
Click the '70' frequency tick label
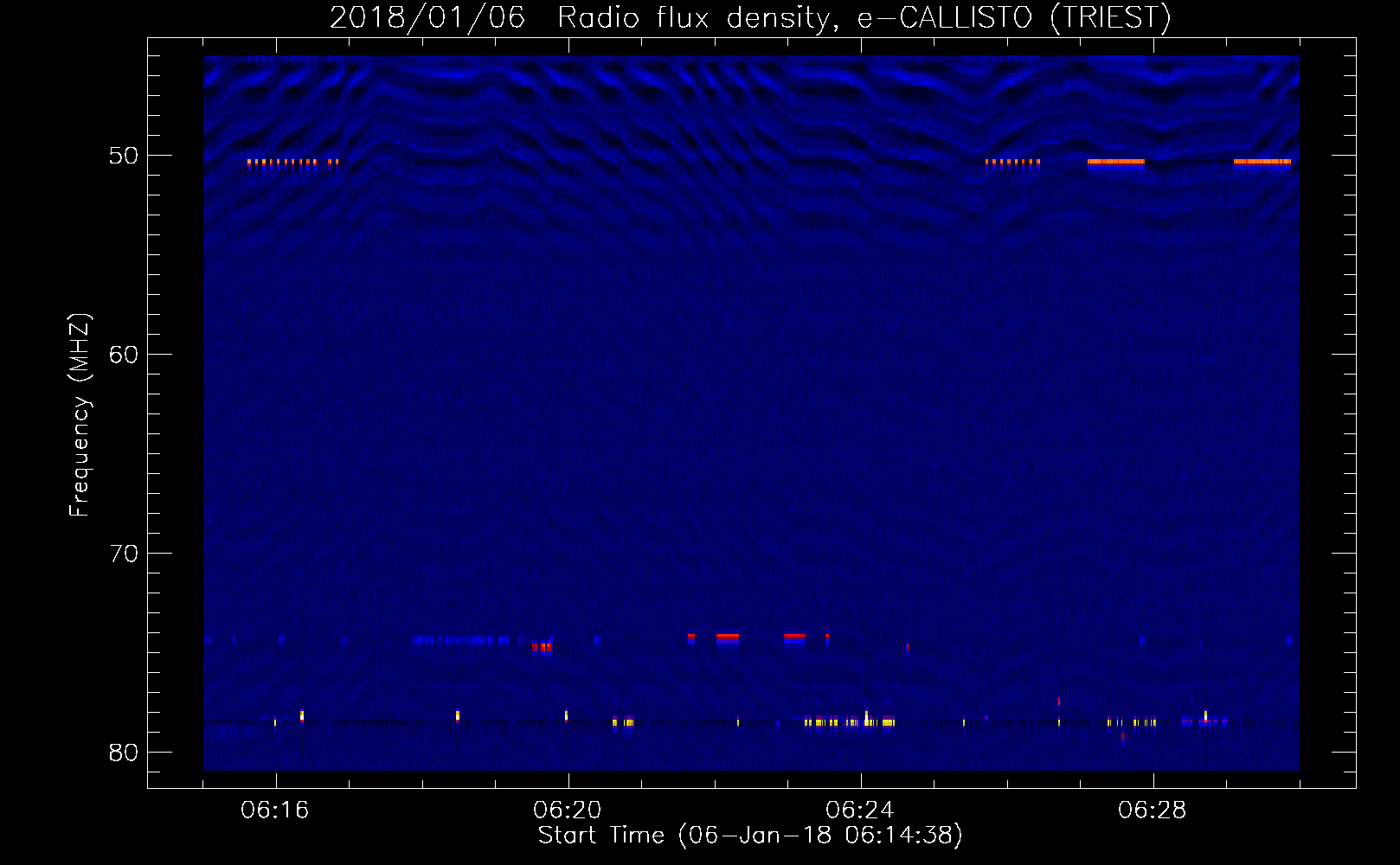[x=124, y=554]
